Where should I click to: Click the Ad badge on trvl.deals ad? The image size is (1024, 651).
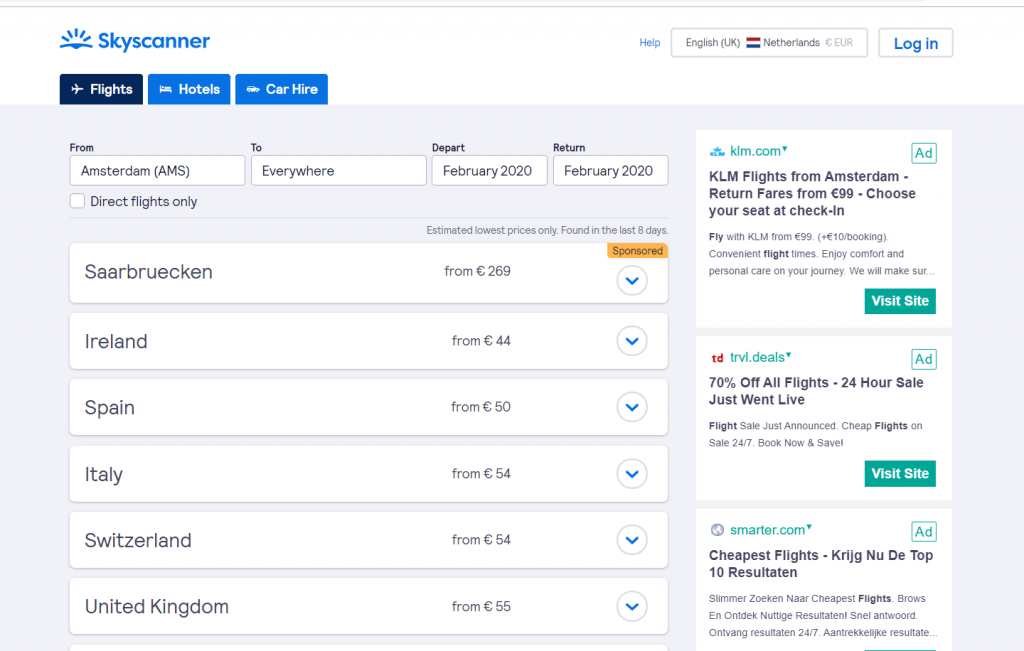click(x=923, y=359)
